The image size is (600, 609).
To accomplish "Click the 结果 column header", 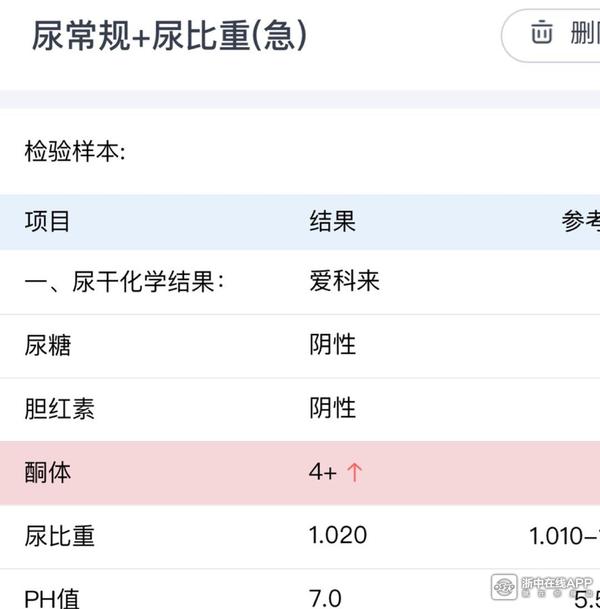I will tap(332, 221).
